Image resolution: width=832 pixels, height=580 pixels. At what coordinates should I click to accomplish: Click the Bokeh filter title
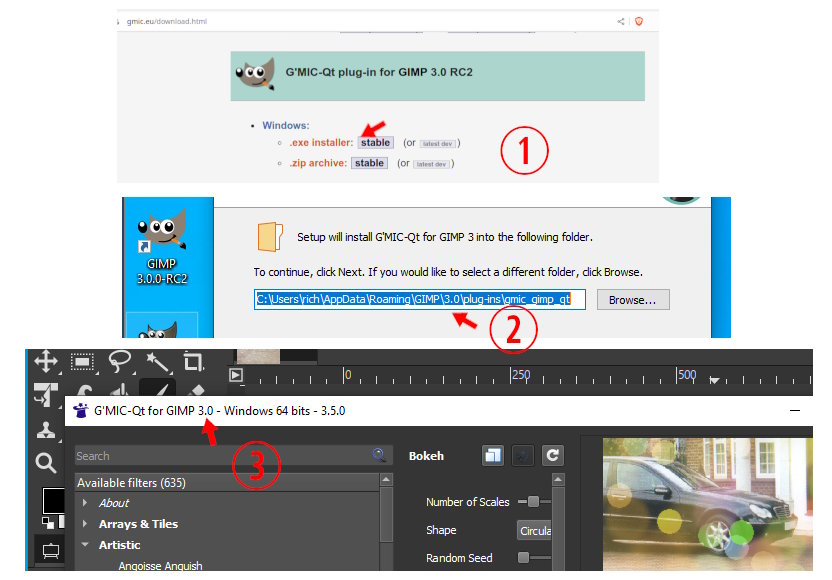pos(426,456)
